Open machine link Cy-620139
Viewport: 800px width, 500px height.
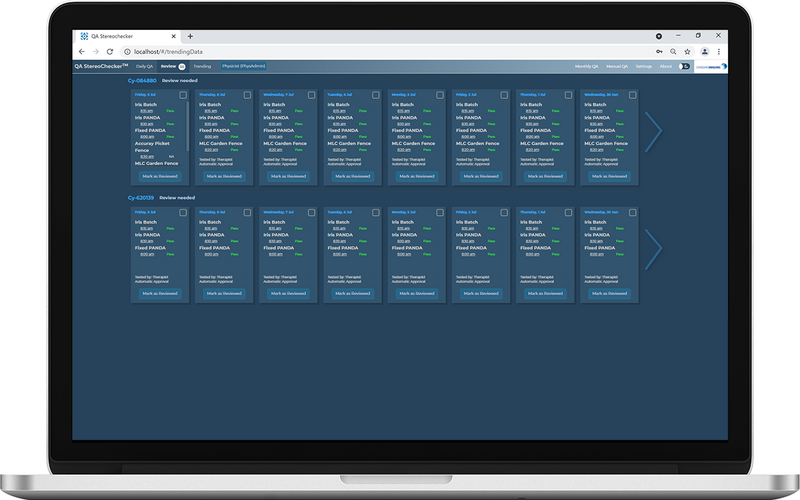(140, 198)
